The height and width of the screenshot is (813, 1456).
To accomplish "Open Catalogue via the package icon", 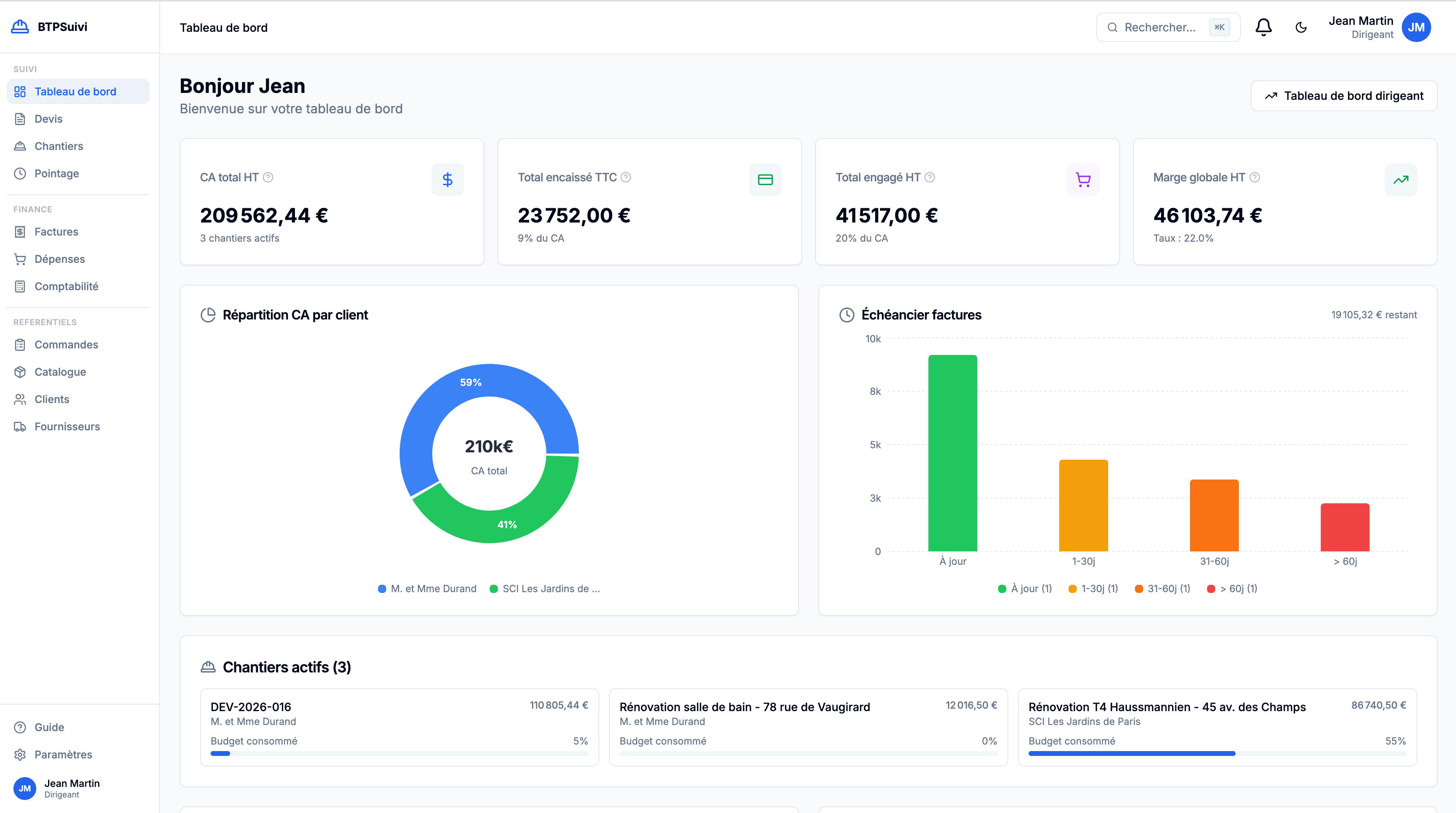I will tap(20, 371).
